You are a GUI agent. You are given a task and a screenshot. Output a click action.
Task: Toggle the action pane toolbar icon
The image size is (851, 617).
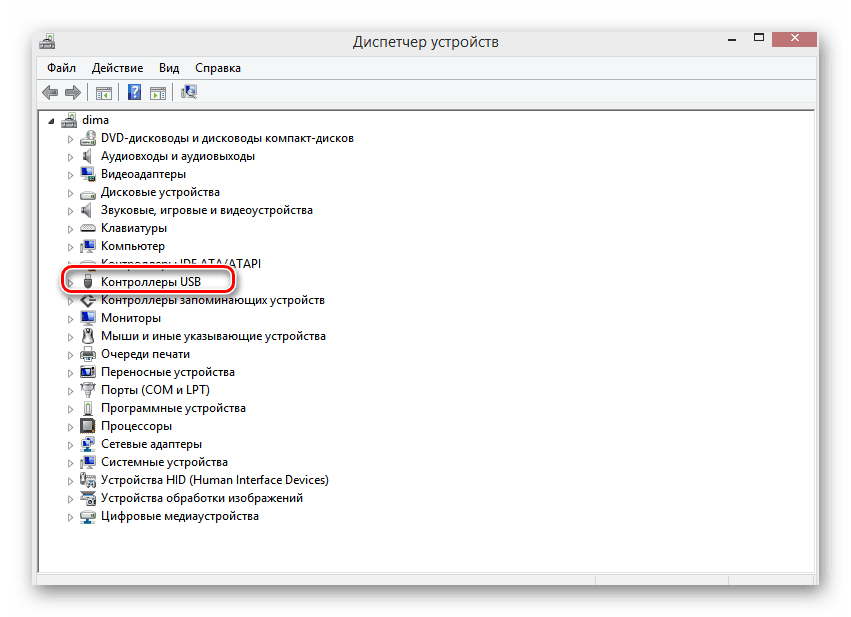click(x=158, y=93)
